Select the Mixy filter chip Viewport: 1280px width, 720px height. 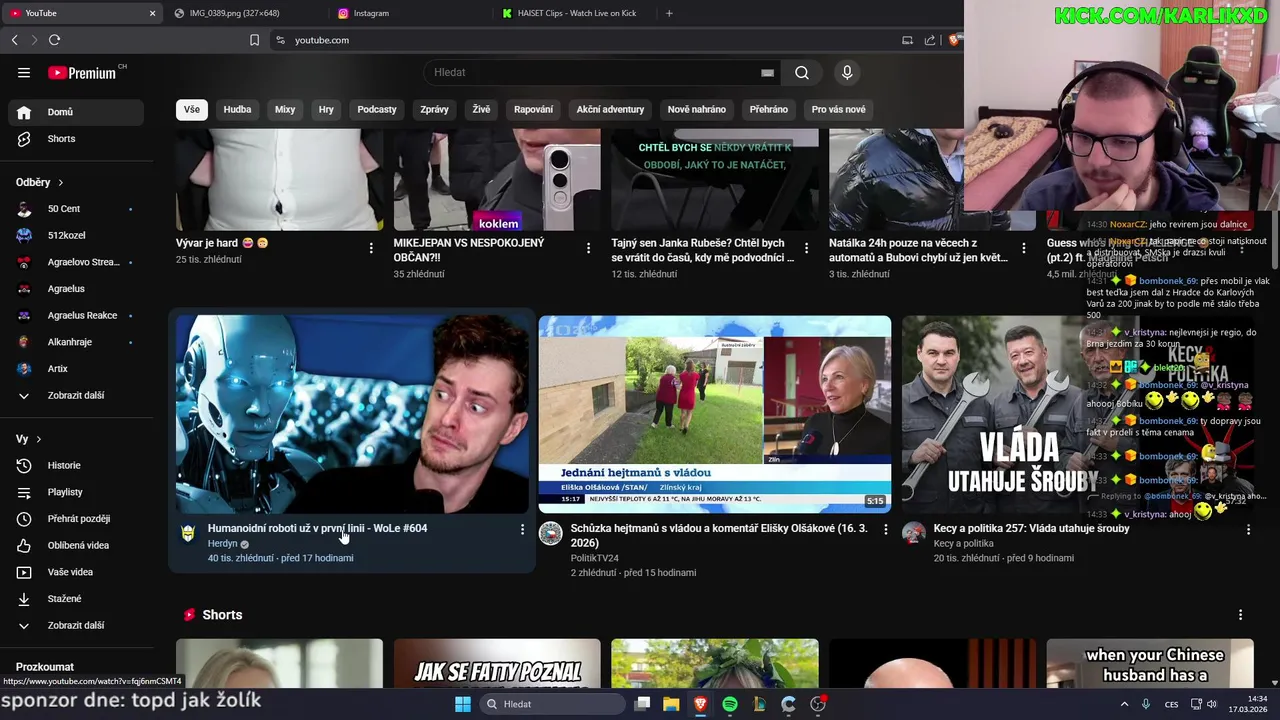(x=285, y=109)
